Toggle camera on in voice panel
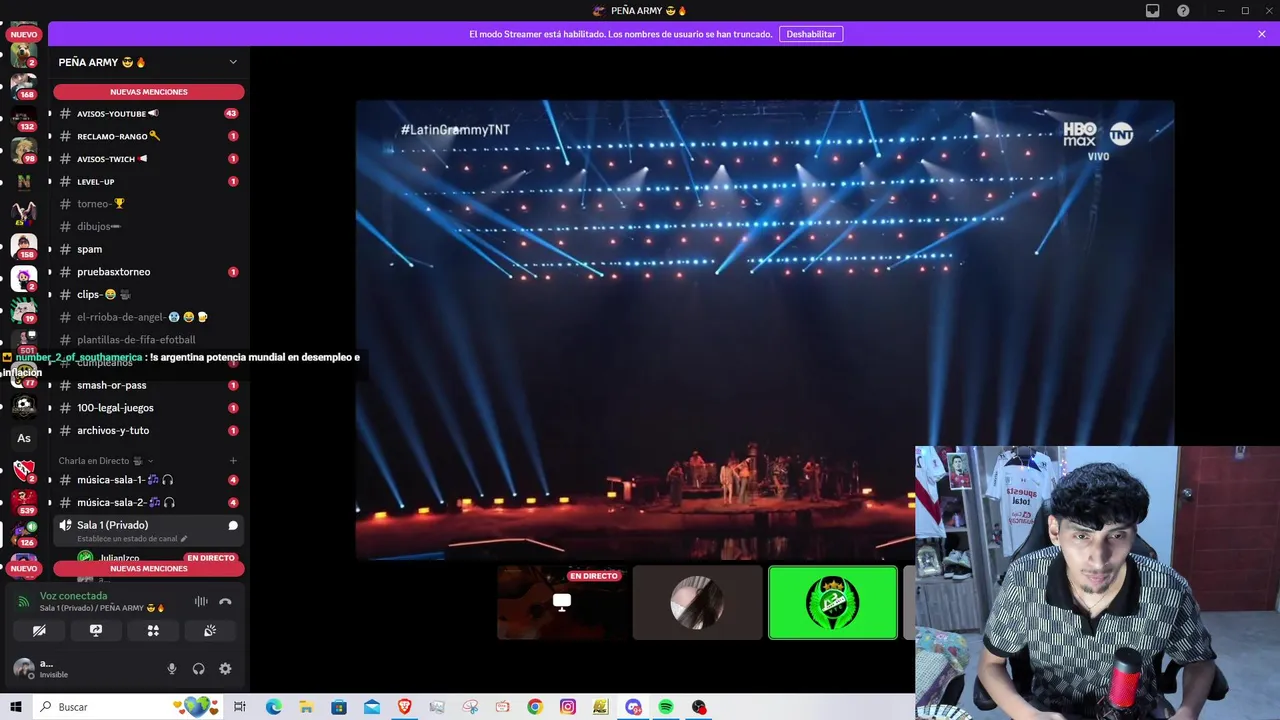 (39, 631)
